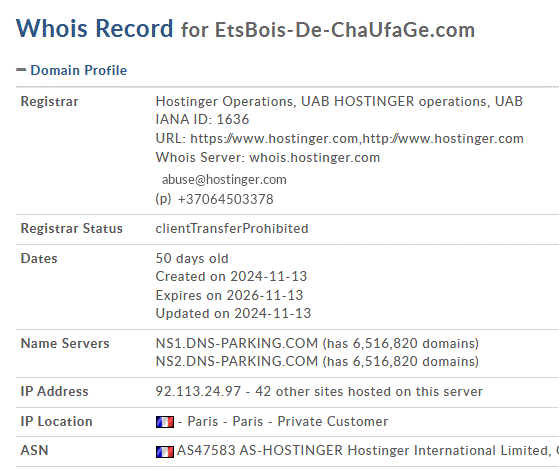Click the French flag in IP Location
This screenshot has width=560, height=471.
tap(165, 422)
